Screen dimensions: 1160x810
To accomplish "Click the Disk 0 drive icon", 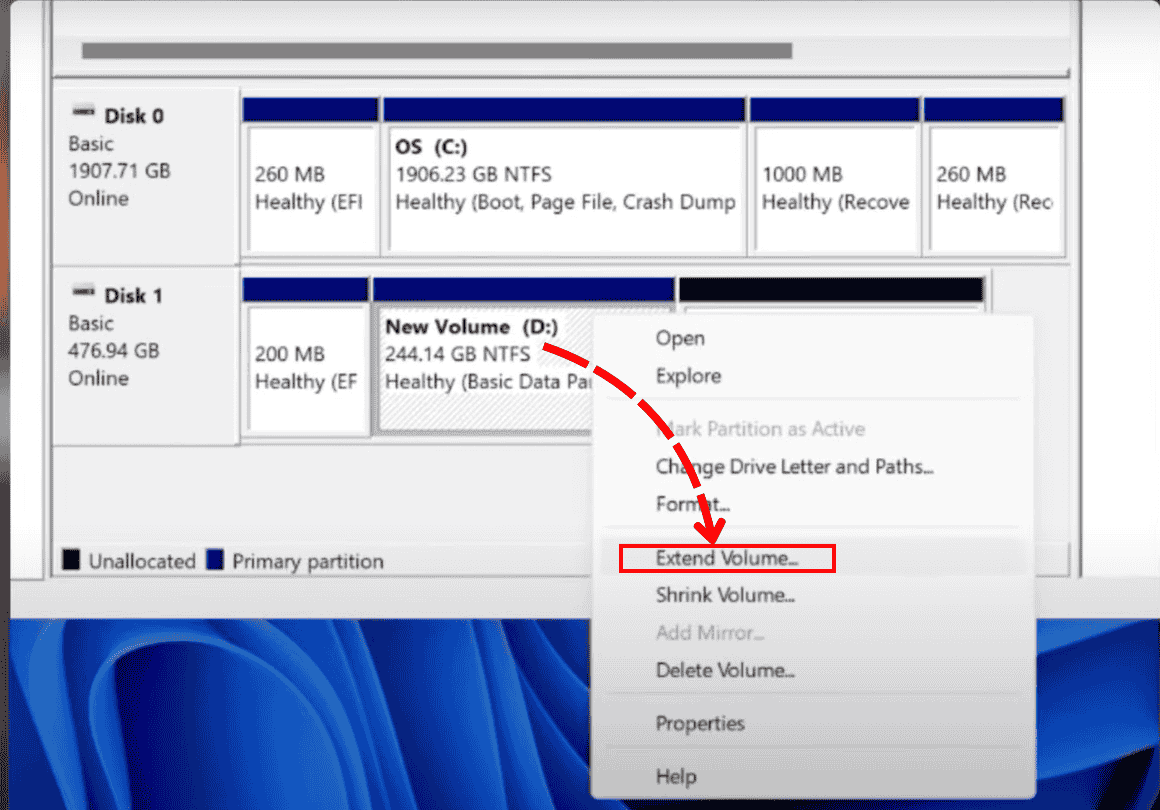I will pyautogui.click(x=83, y=112).
